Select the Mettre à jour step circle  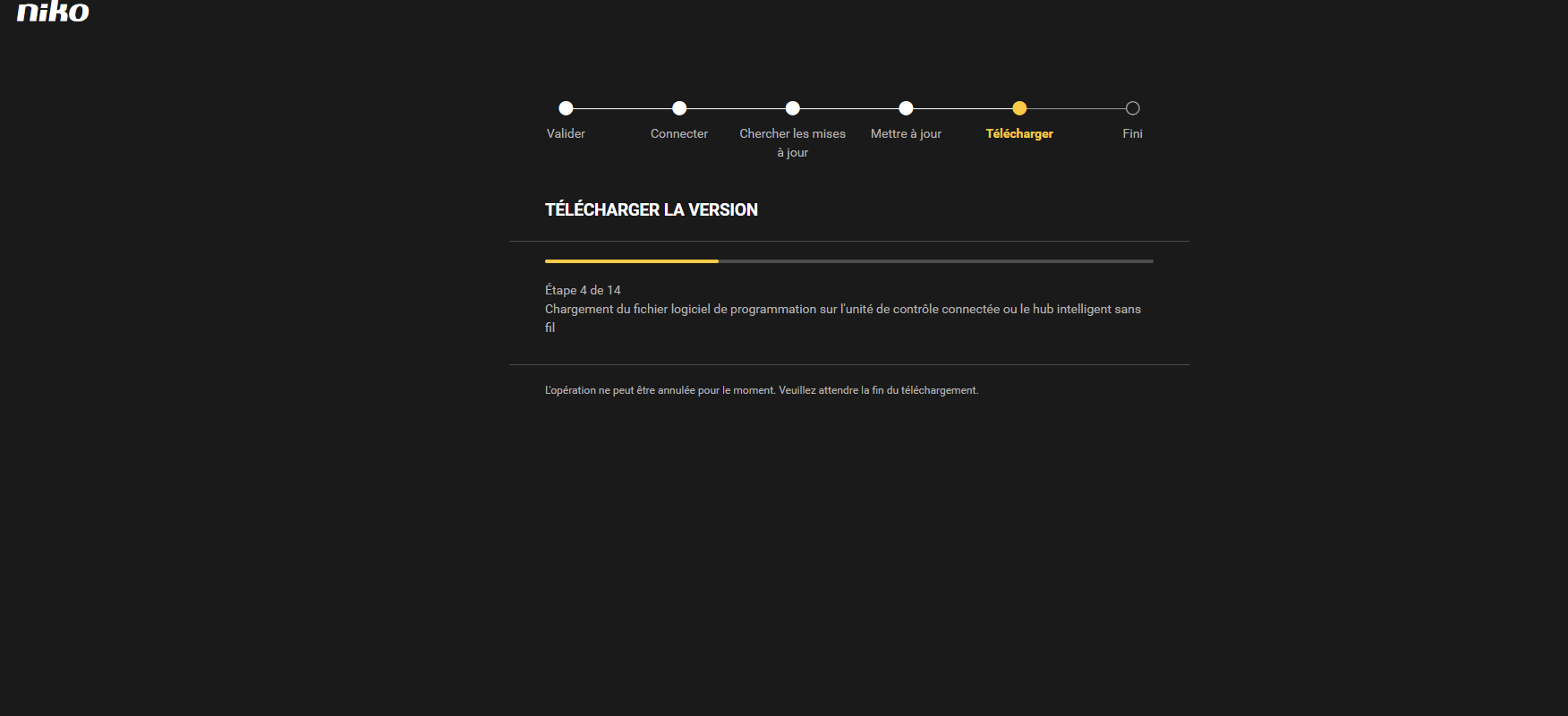pos(906,108)
